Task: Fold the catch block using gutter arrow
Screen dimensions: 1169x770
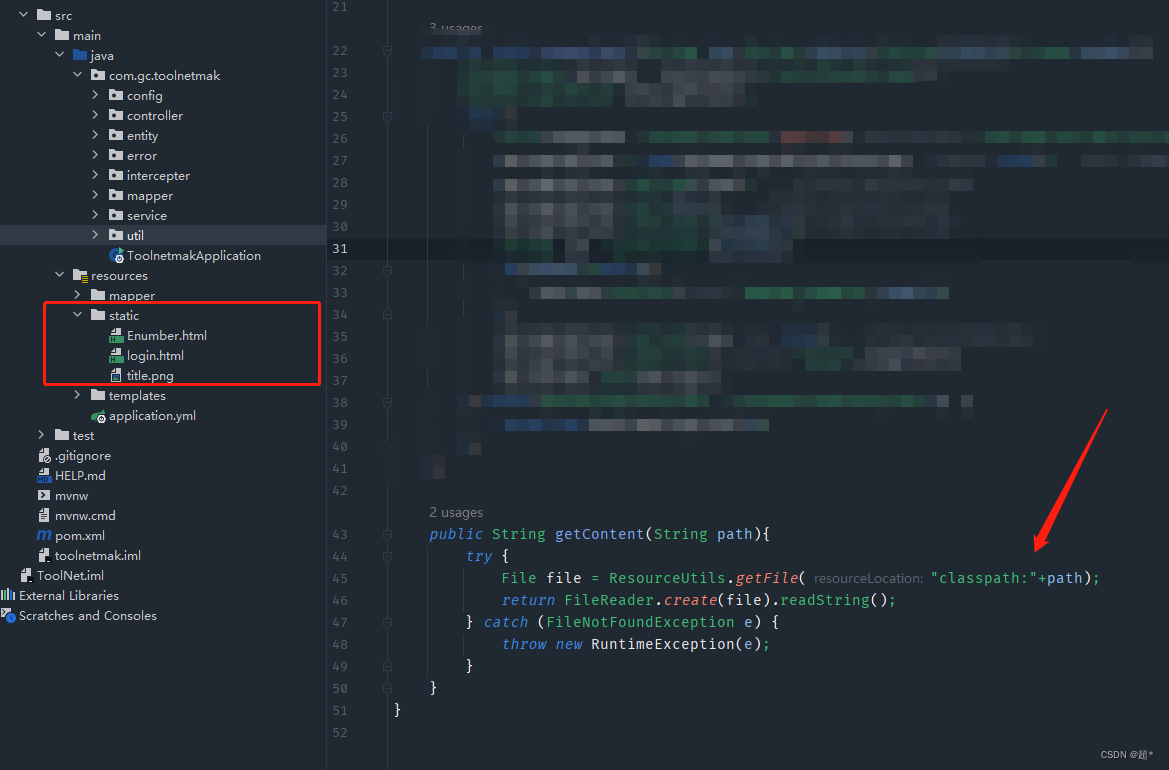Action: 386,622
